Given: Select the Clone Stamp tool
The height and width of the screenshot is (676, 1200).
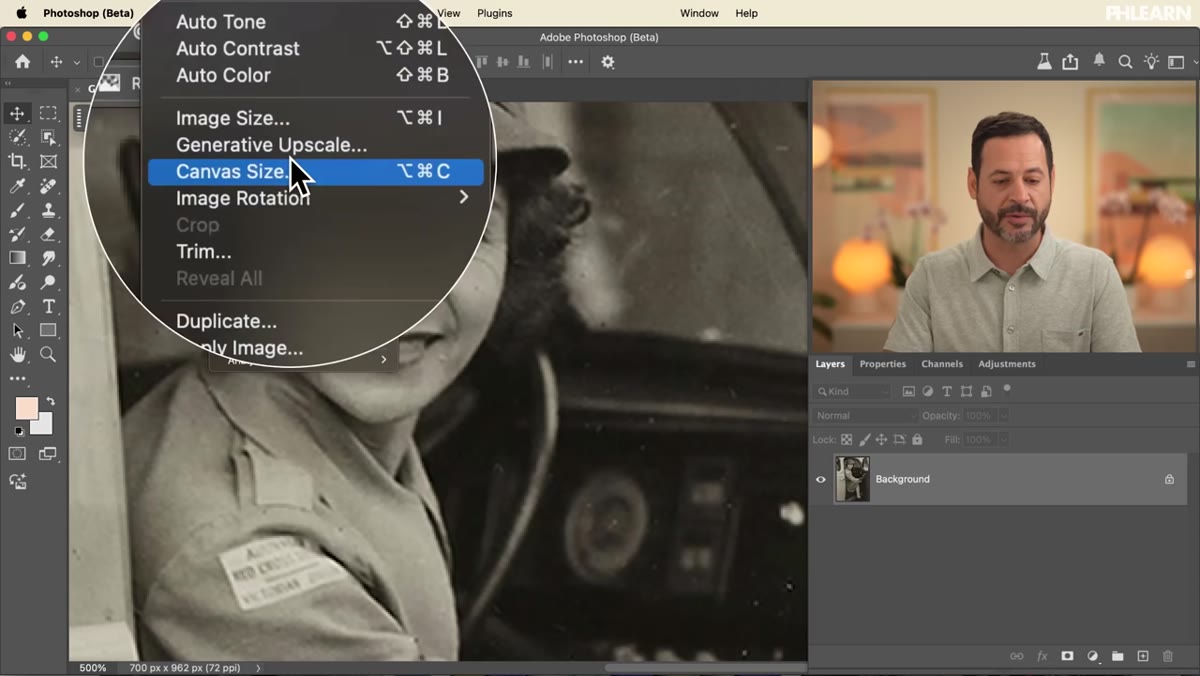Looking at the screenshot, I should pos(48,210).
